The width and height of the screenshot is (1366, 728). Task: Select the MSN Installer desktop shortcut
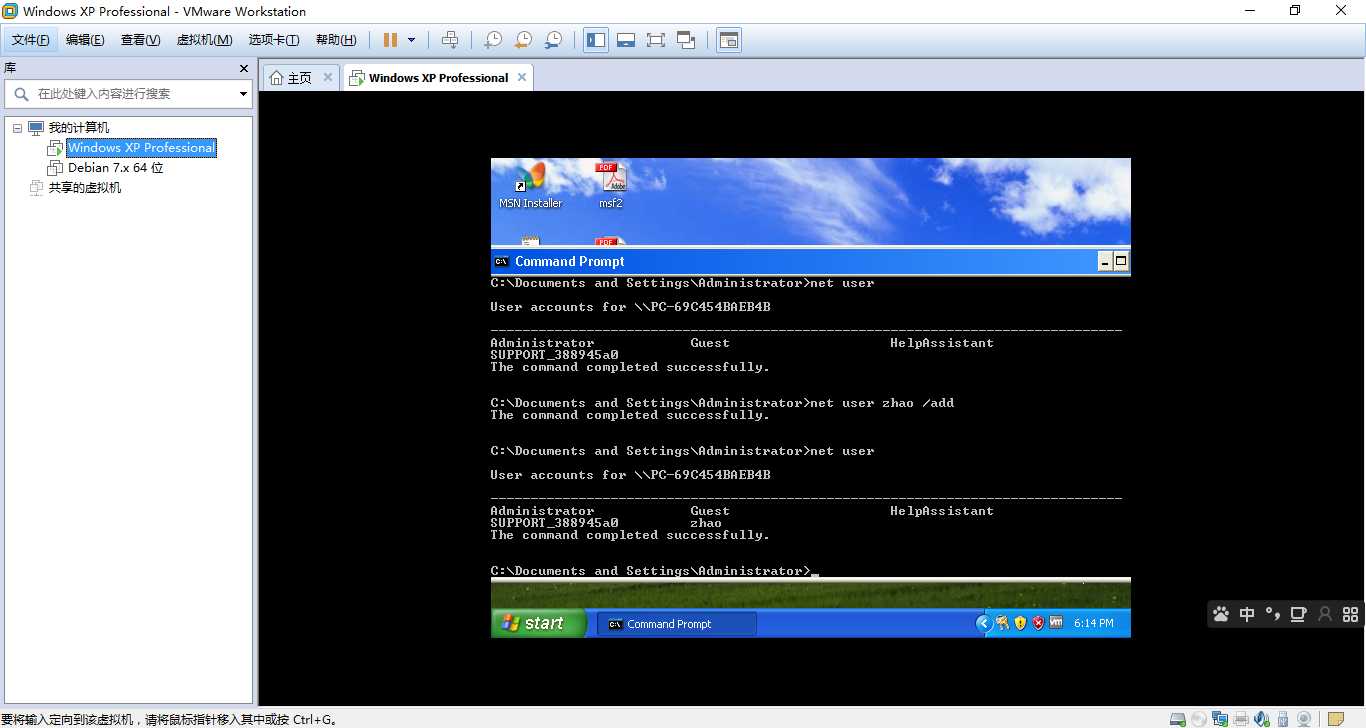[530, 185]
